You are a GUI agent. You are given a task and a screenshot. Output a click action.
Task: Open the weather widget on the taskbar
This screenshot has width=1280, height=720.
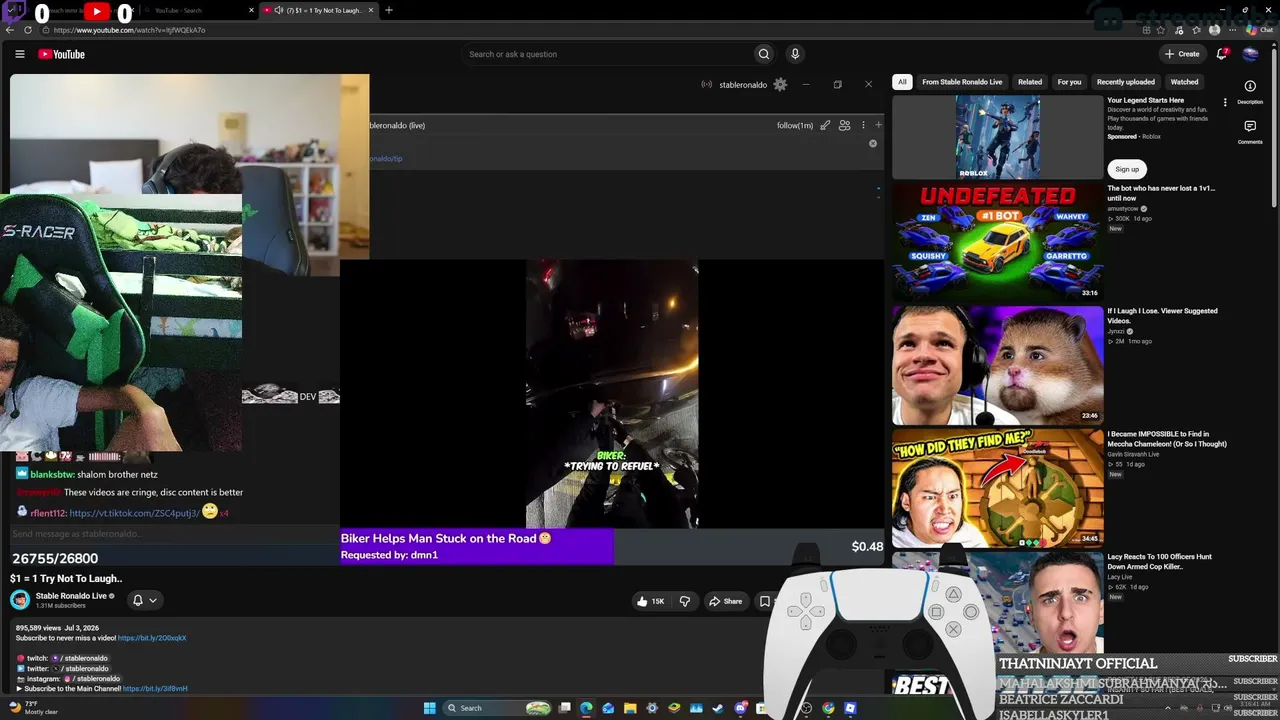point(33,708)
